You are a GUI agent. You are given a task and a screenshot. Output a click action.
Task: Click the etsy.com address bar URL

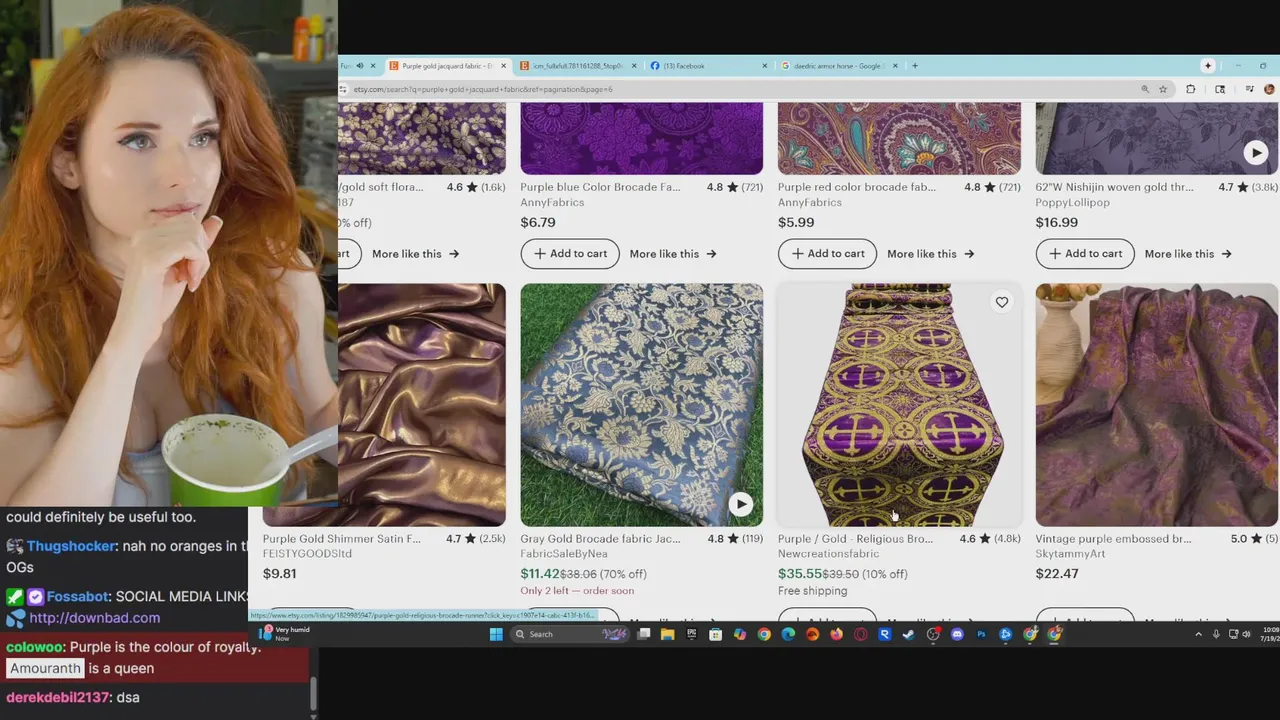click(x=483, y=89)
